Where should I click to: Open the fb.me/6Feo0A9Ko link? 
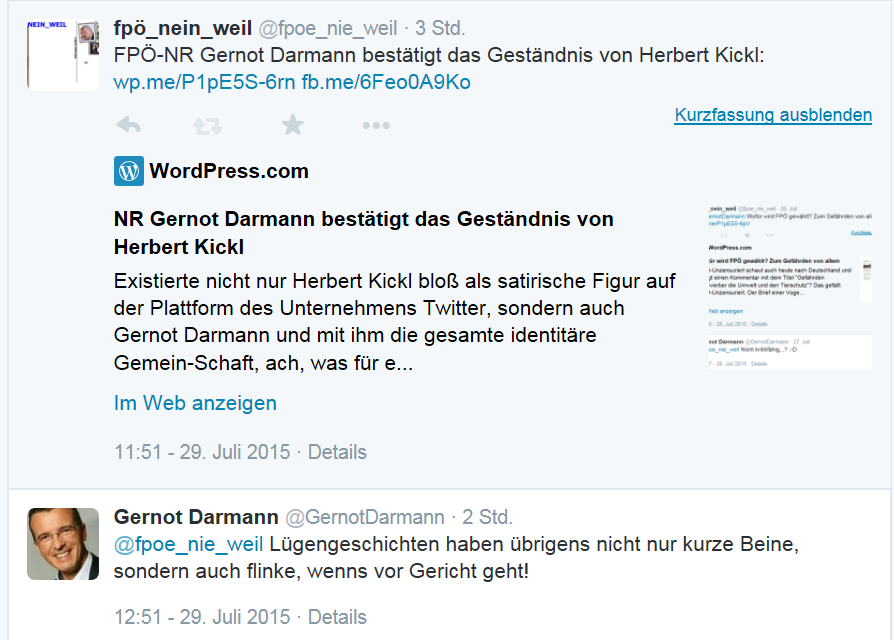(x=386, y=82)
